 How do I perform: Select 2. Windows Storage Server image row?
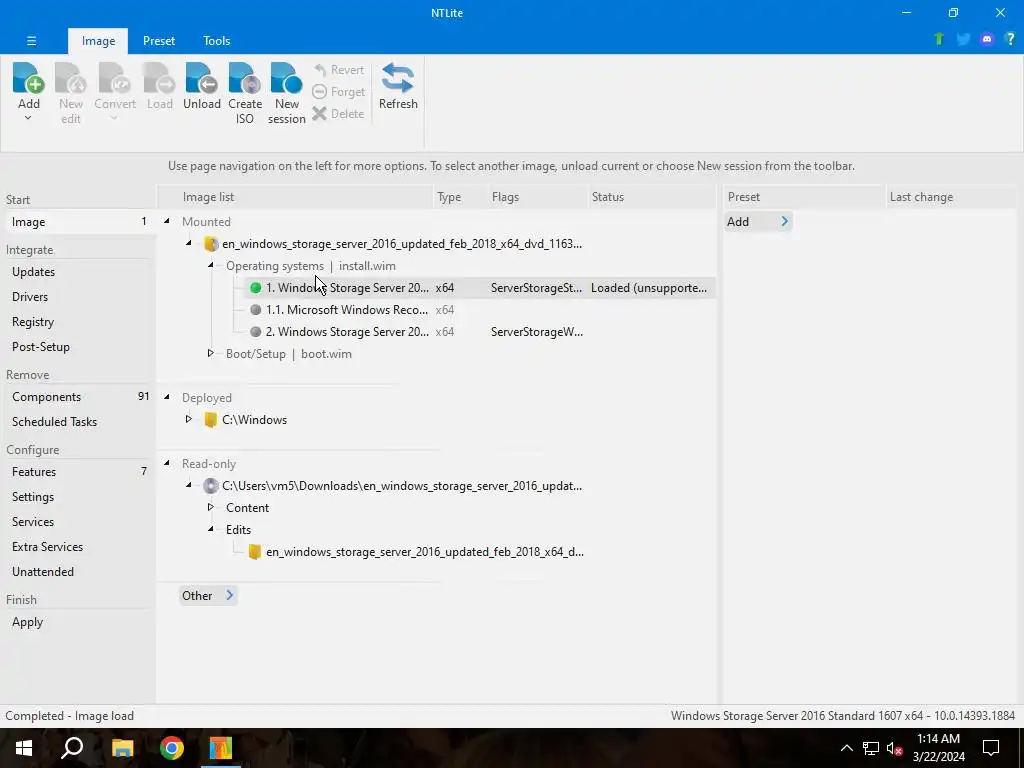[x=480, y=332]
